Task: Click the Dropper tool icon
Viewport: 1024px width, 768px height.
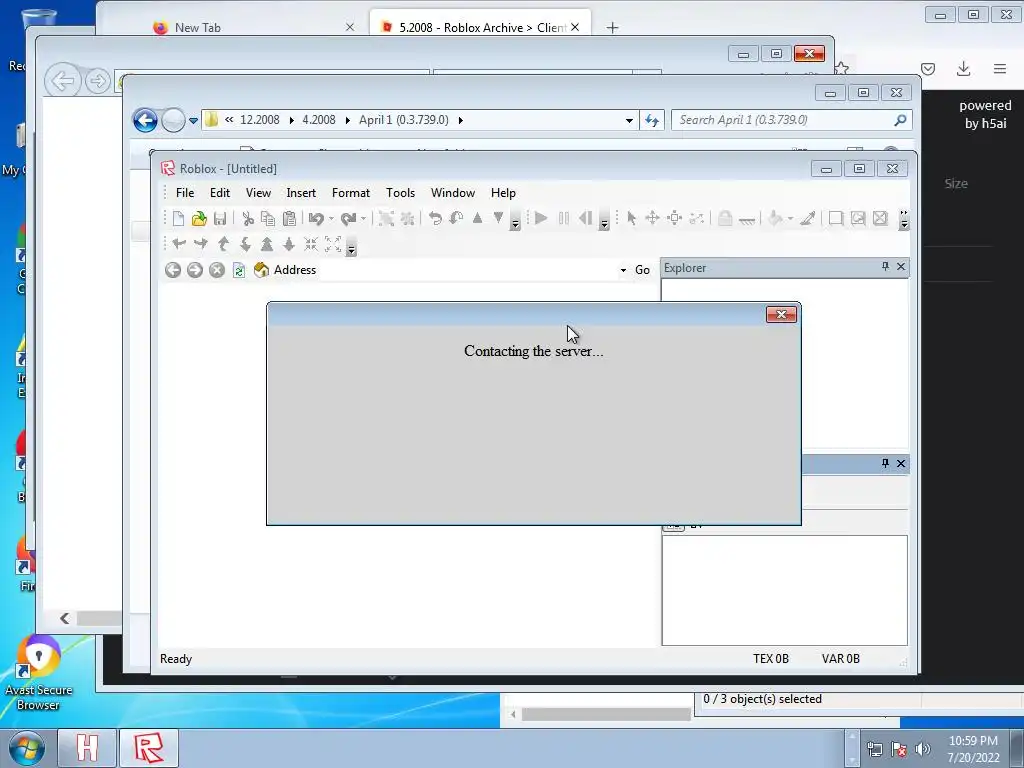Action: [808, 218]
